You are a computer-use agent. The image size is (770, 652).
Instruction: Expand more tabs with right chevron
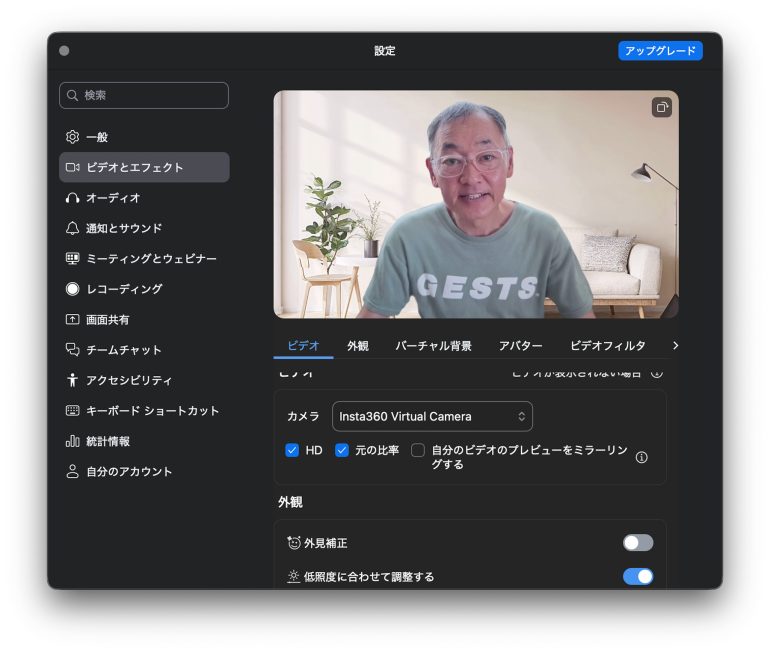675,345
